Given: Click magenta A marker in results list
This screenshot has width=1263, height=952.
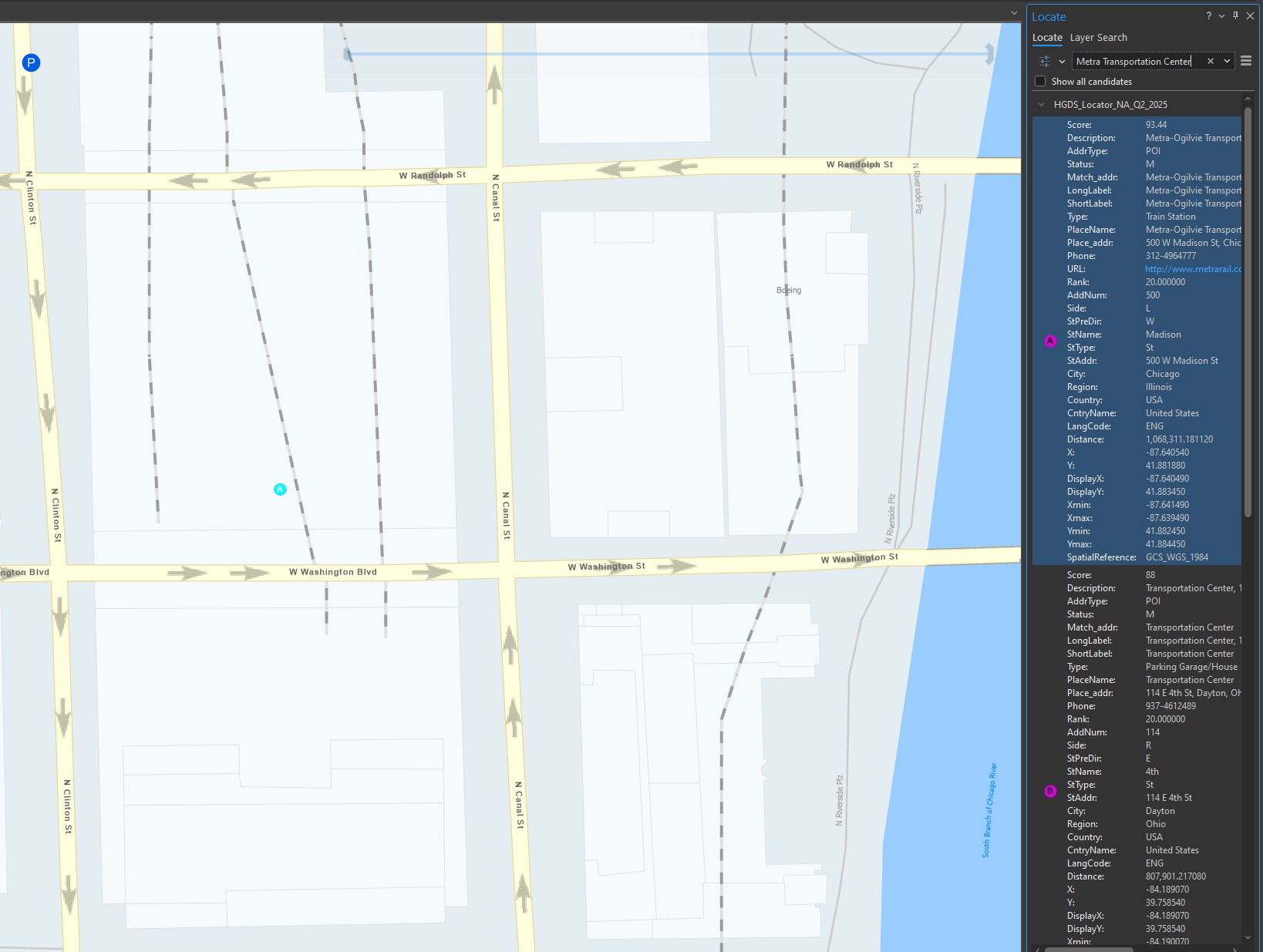Looking at the screenshot, I should tap(1050, 341).
